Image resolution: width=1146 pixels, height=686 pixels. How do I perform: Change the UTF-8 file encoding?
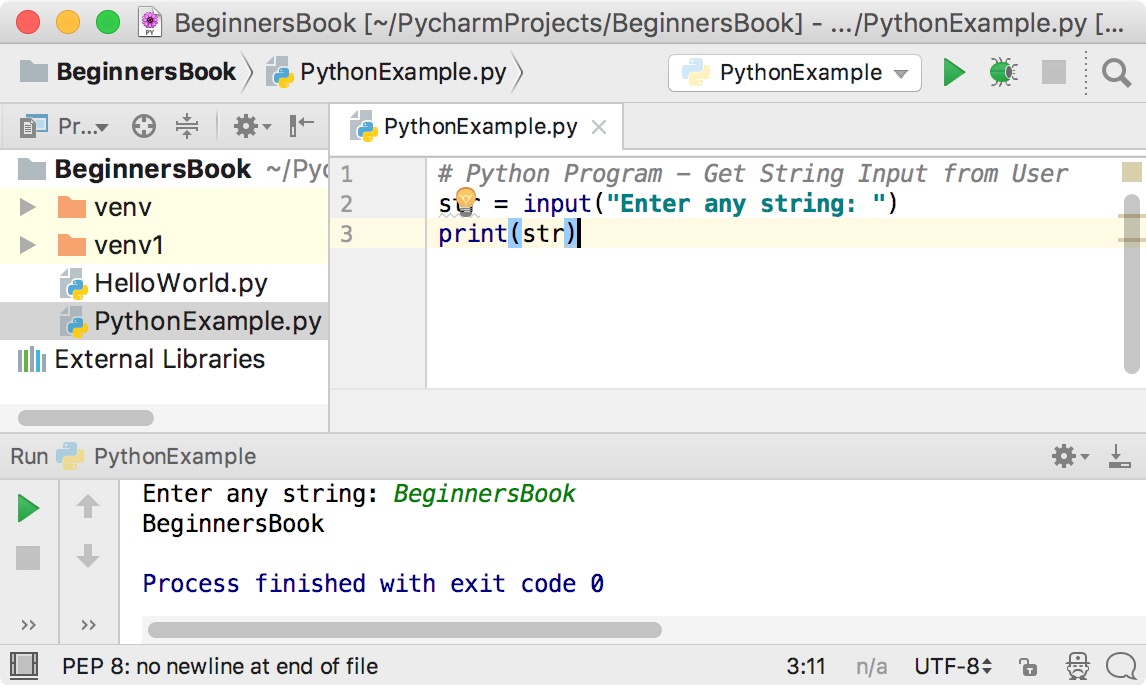point(953,666)
